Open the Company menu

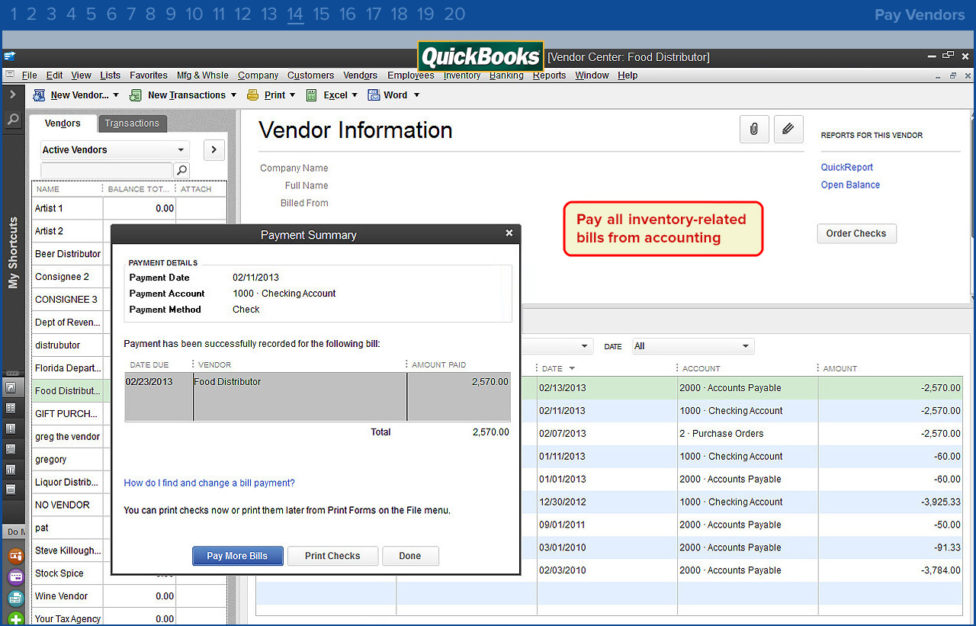pyautogui.click(x=258, y=75)
